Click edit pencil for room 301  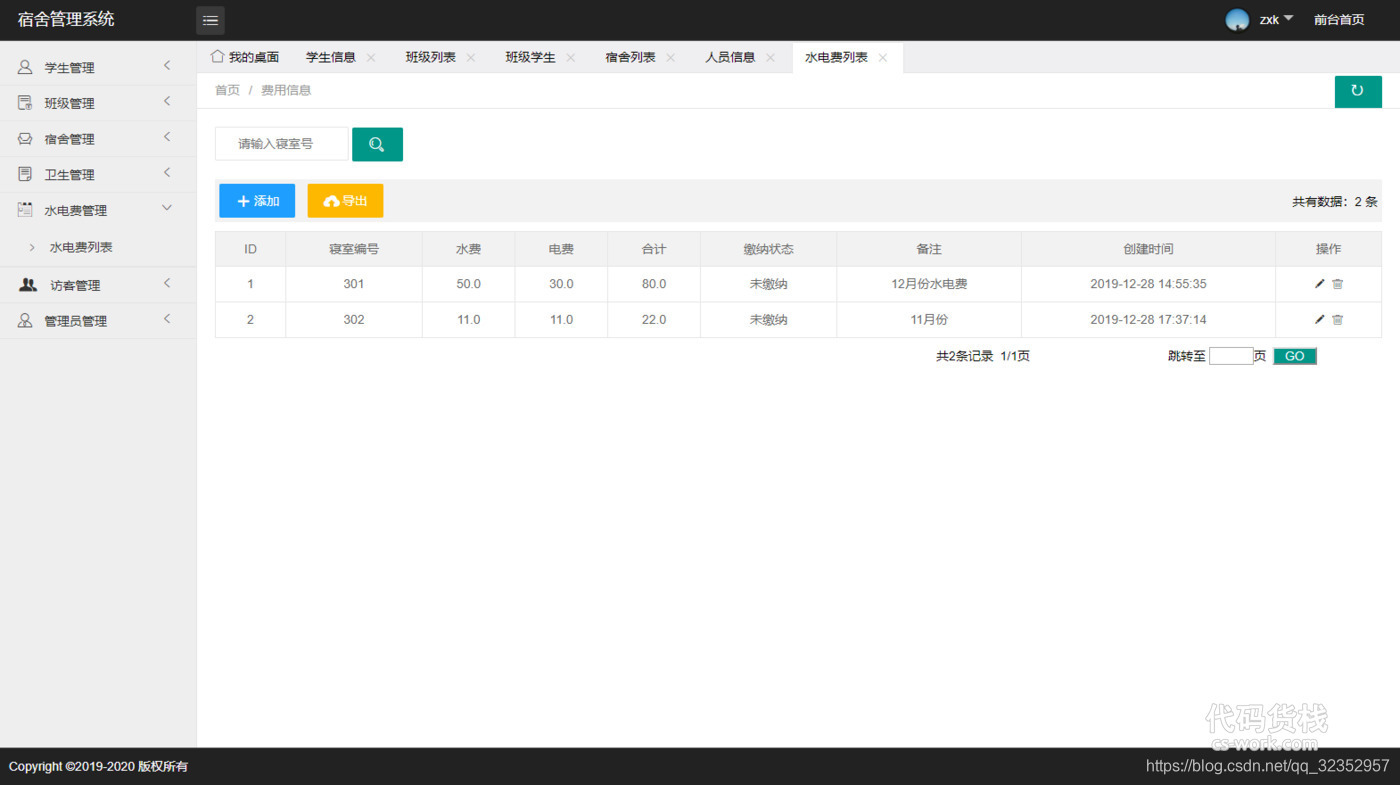[1320, 284]
